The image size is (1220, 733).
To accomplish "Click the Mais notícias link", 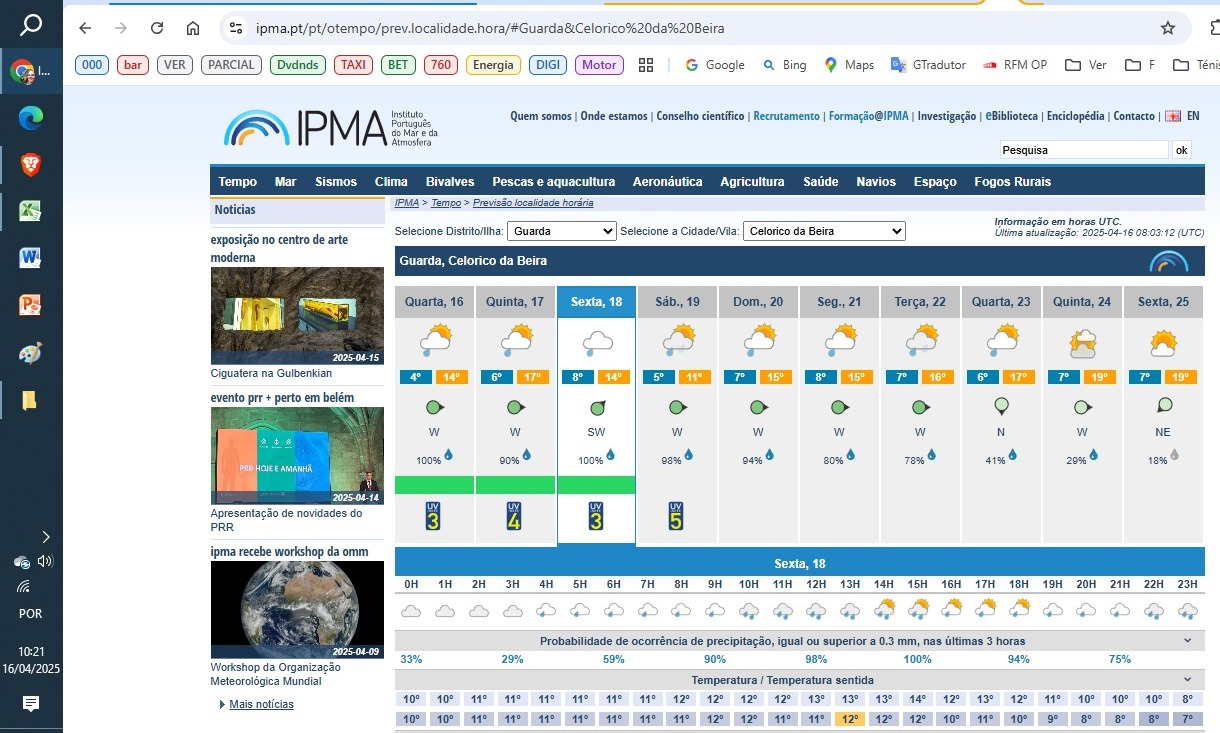I will tap(261, 704).
